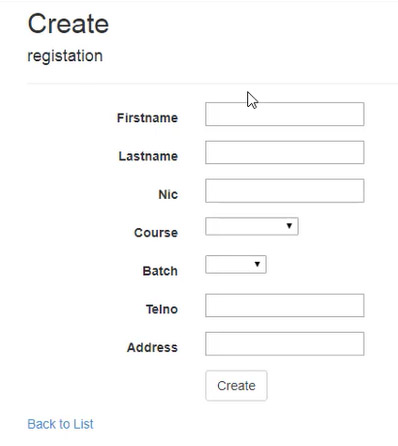
Task: Open the Batch dropdown list
Action: tap(236, 264)
